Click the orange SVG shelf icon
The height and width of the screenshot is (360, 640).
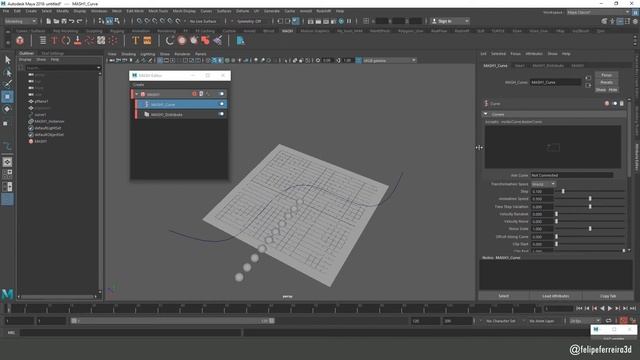(147, 40)
